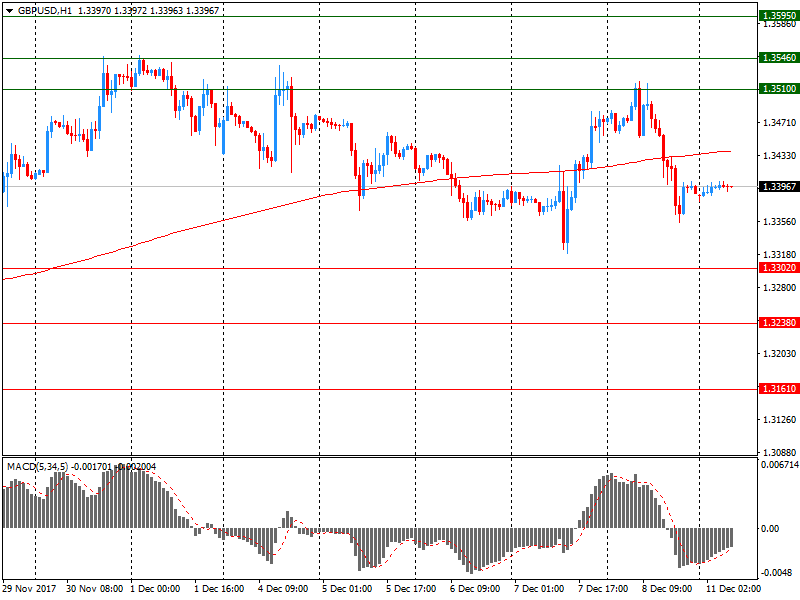Click the 7 Dec 17:00 time label
This screenshot has height=600, width=800.
603,589
